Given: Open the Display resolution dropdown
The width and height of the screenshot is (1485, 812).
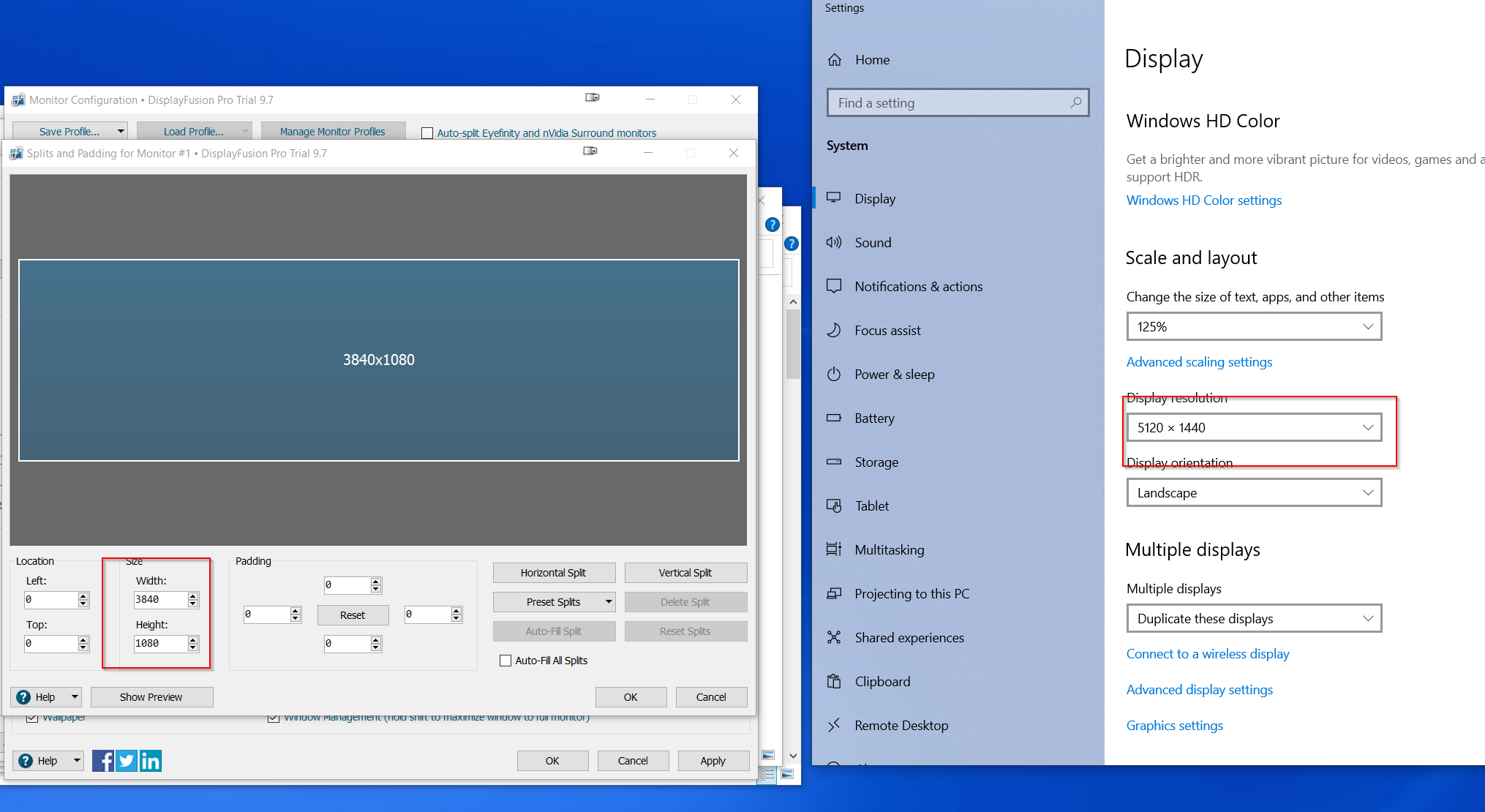Looking at the screenshot, I should 1254,428.
